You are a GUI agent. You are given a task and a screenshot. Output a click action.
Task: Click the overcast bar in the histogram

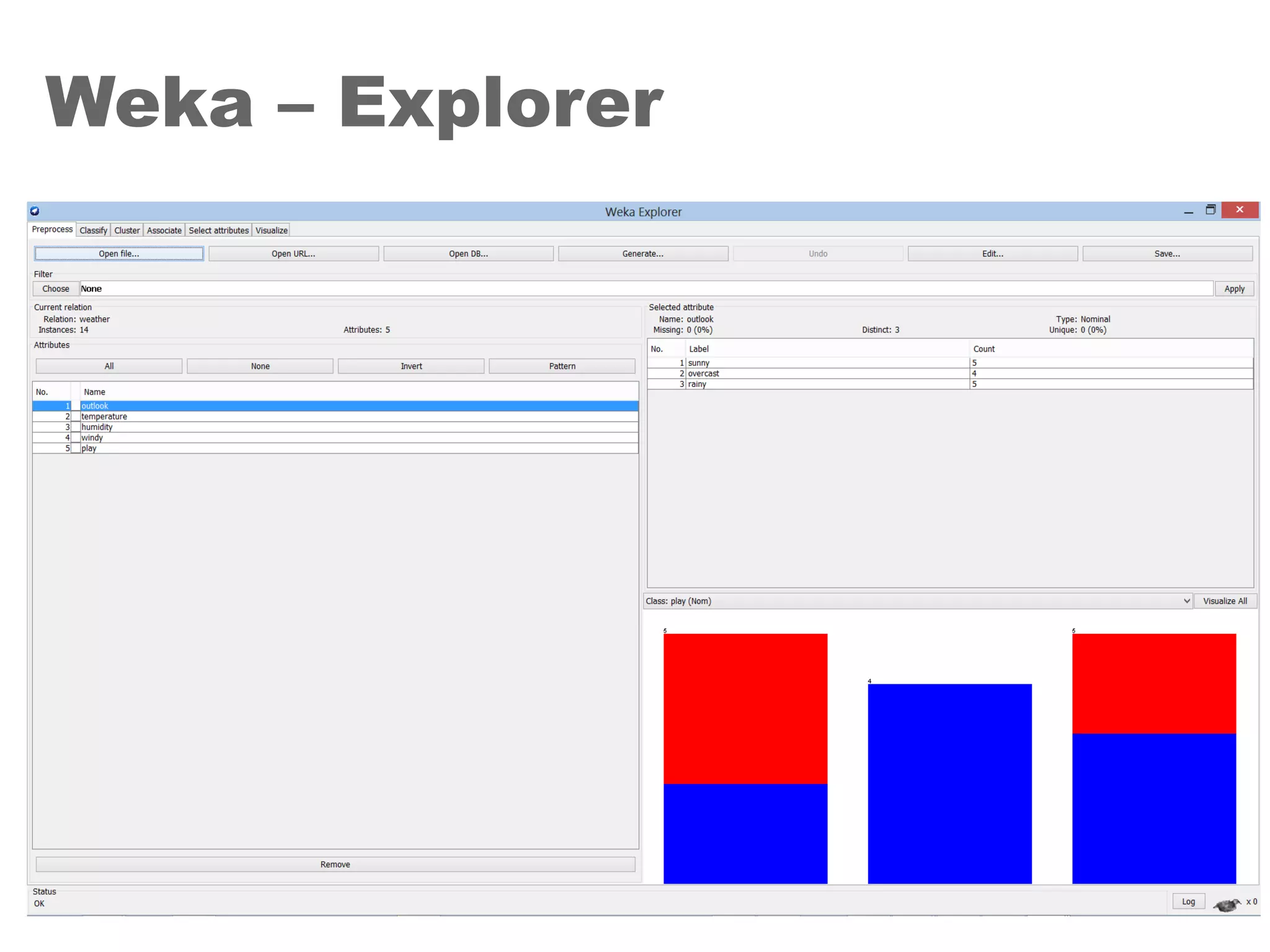tap(949, 783)
